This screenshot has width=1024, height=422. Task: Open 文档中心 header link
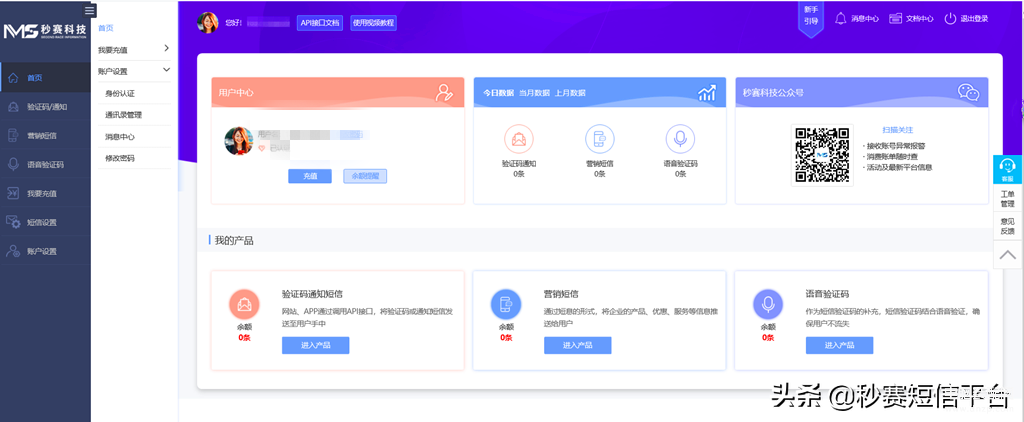point(920,19)
